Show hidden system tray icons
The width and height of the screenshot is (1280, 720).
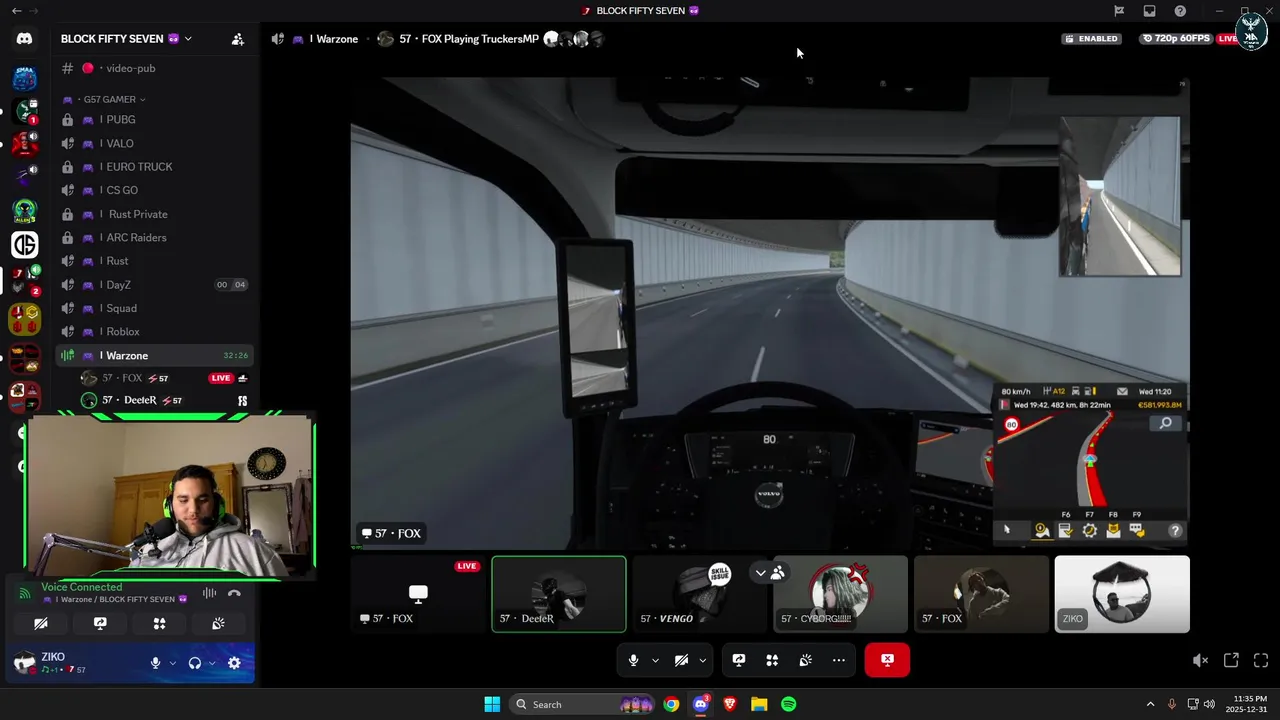click(1150, 704)
